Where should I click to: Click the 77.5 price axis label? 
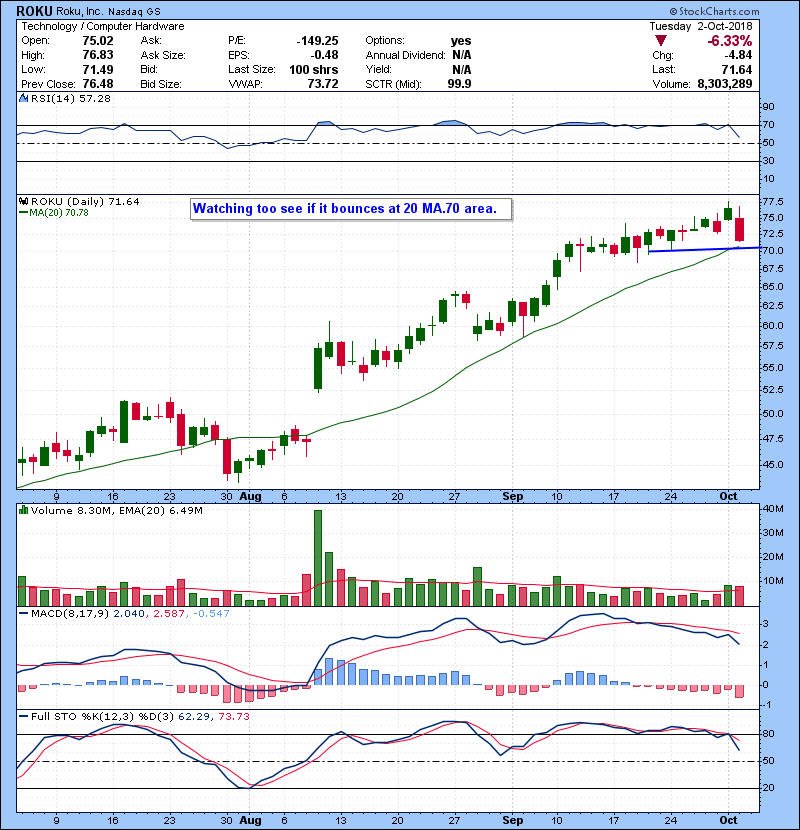[772, 202]
